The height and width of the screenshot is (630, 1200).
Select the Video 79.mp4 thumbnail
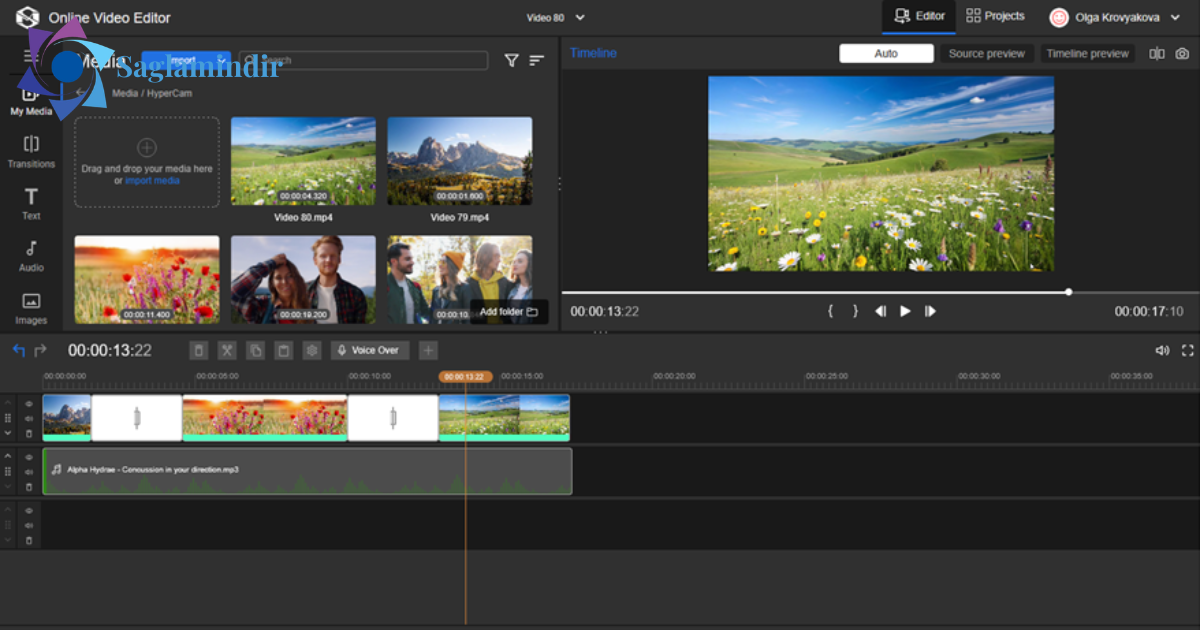(x=460, y=161)
